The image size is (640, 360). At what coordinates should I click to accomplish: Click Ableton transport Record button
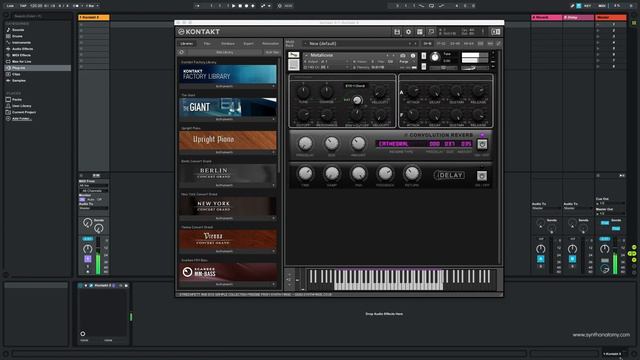tap(247, 6)
